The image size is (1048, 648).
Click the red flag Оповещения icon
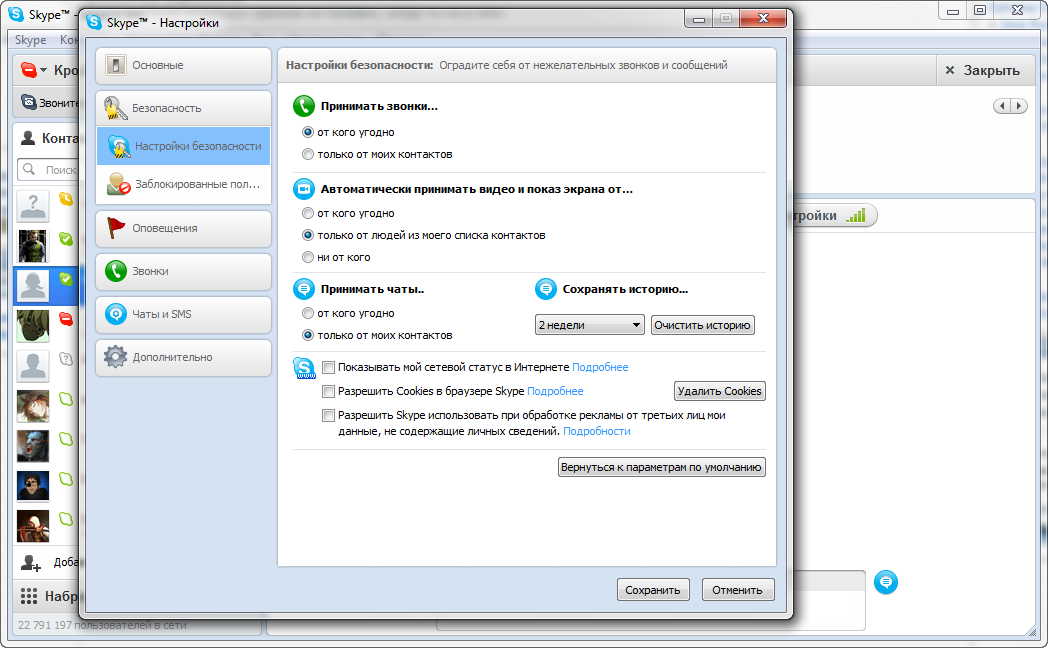tap(116, 228)
